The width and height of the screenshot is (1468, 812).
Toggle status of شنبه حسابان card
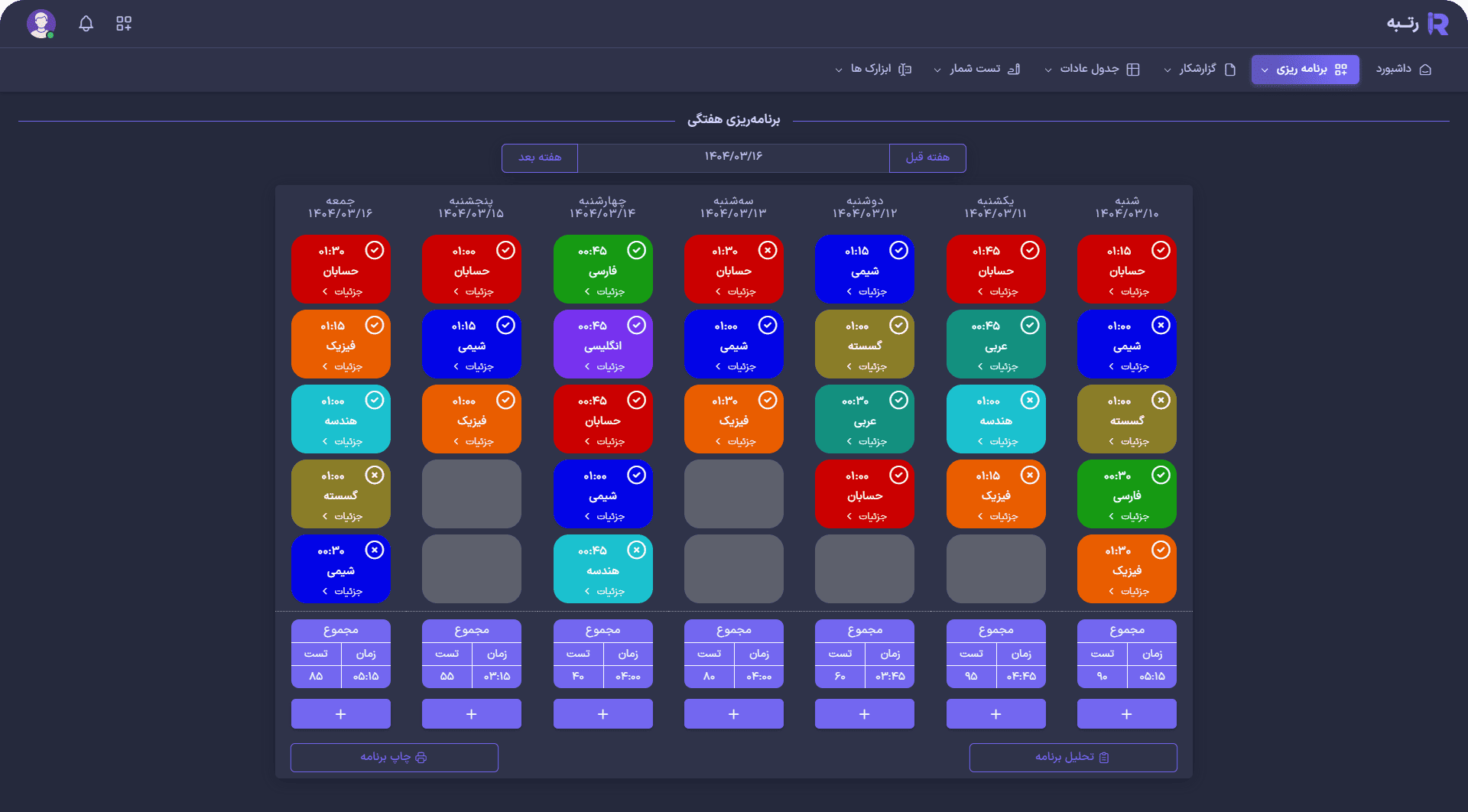tap(1161, 250)
